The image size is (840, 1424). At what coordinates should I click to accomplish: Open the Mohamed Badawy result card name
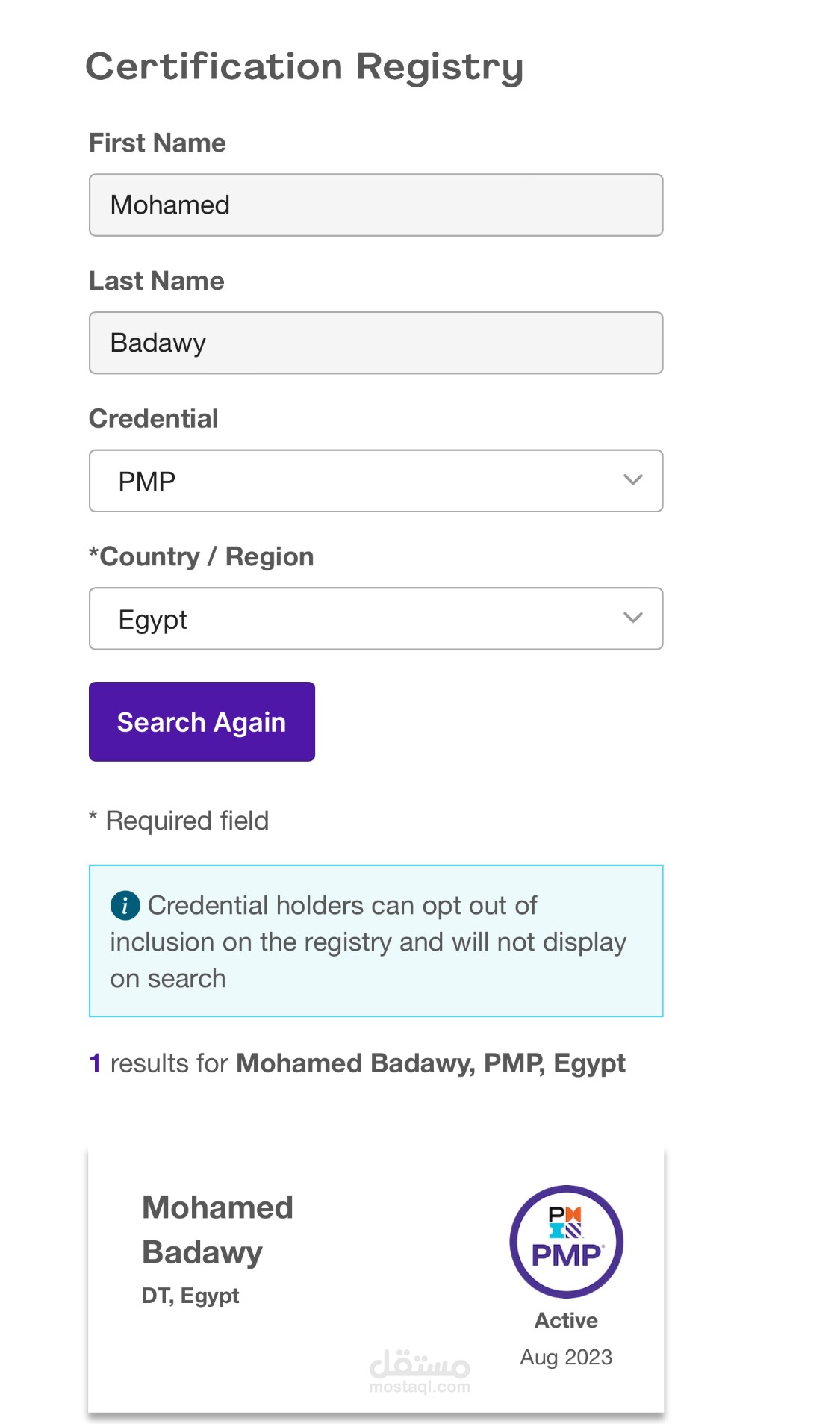[217, 1229]
